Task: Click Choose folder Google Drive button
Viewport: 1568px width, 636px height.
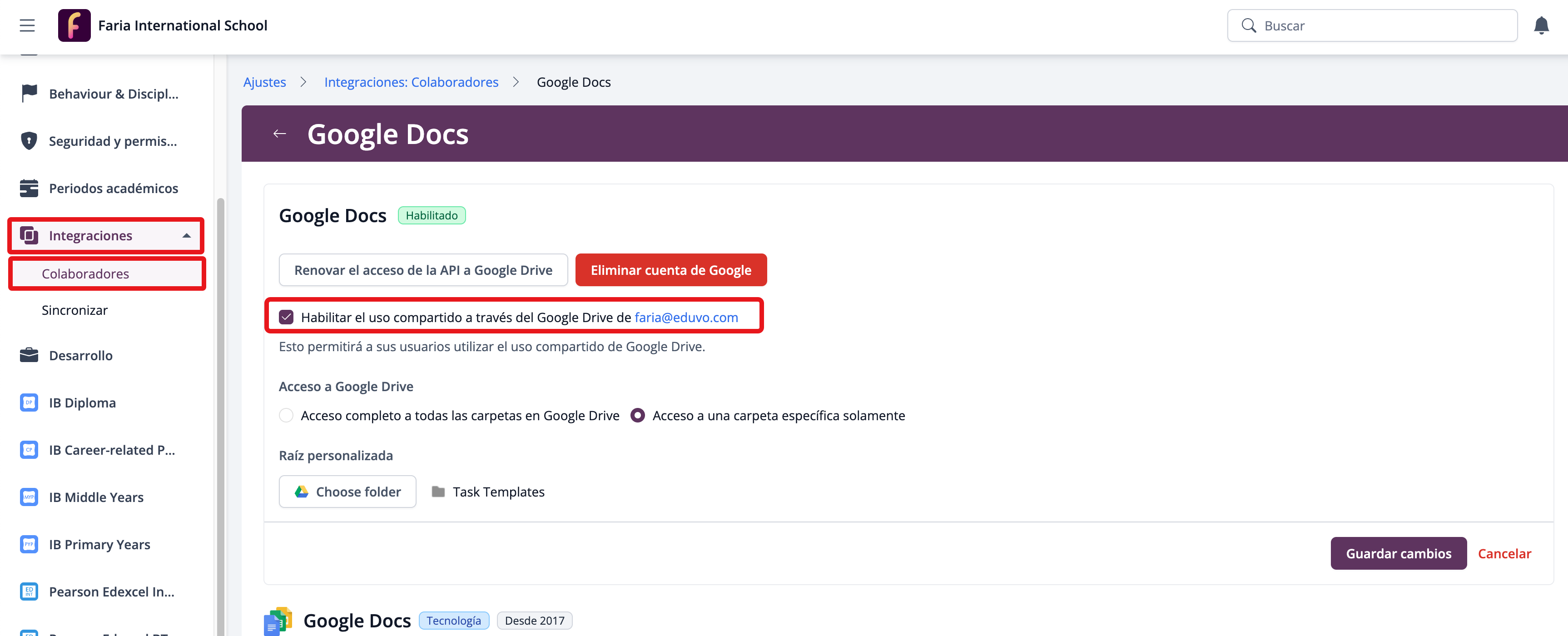Action: click(x=347, y=492)
